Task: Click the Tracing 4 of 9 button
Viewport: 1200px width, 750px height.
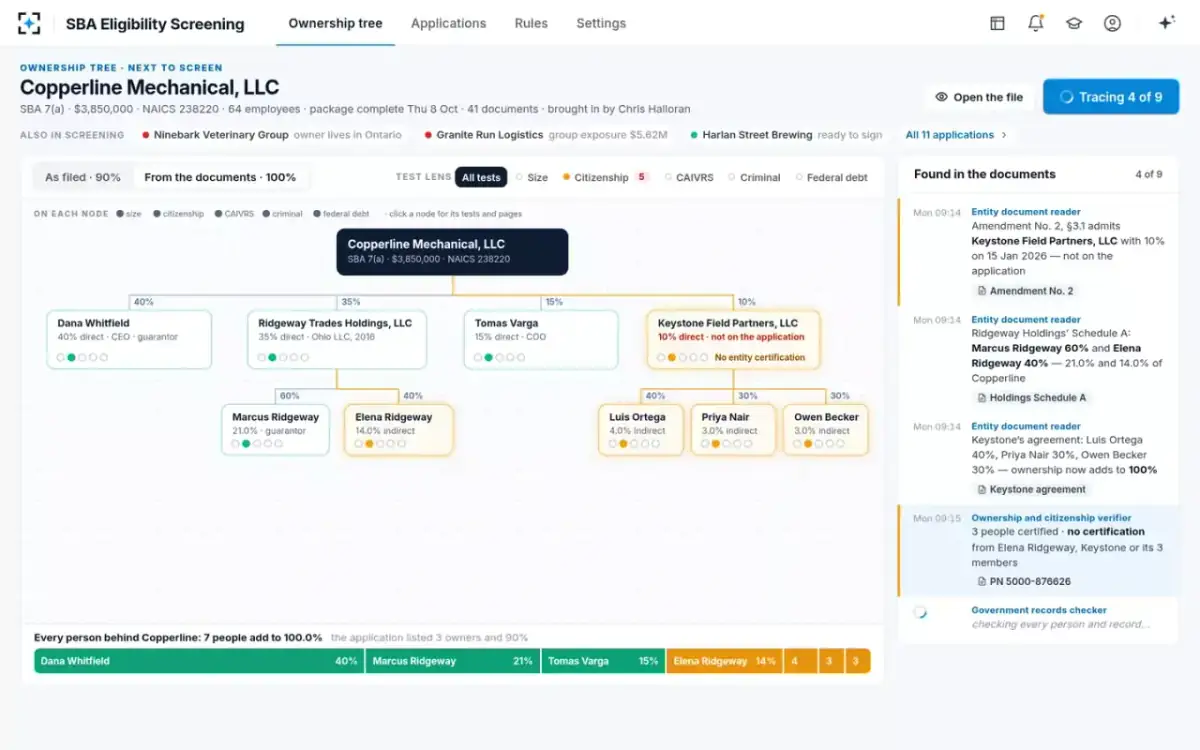Action: pyautogui.click(x=1111, y=97)
